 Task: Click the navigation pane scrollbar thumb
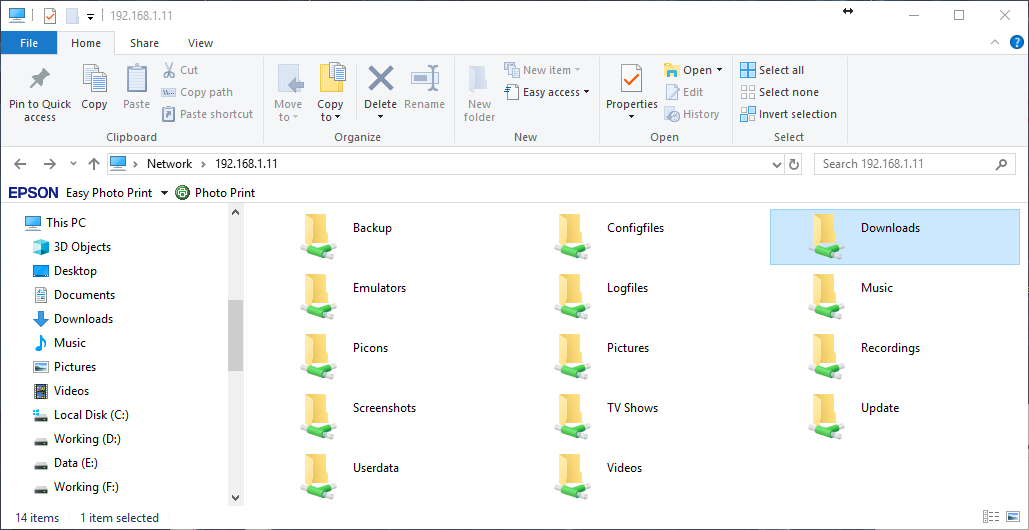pos(236,335)
